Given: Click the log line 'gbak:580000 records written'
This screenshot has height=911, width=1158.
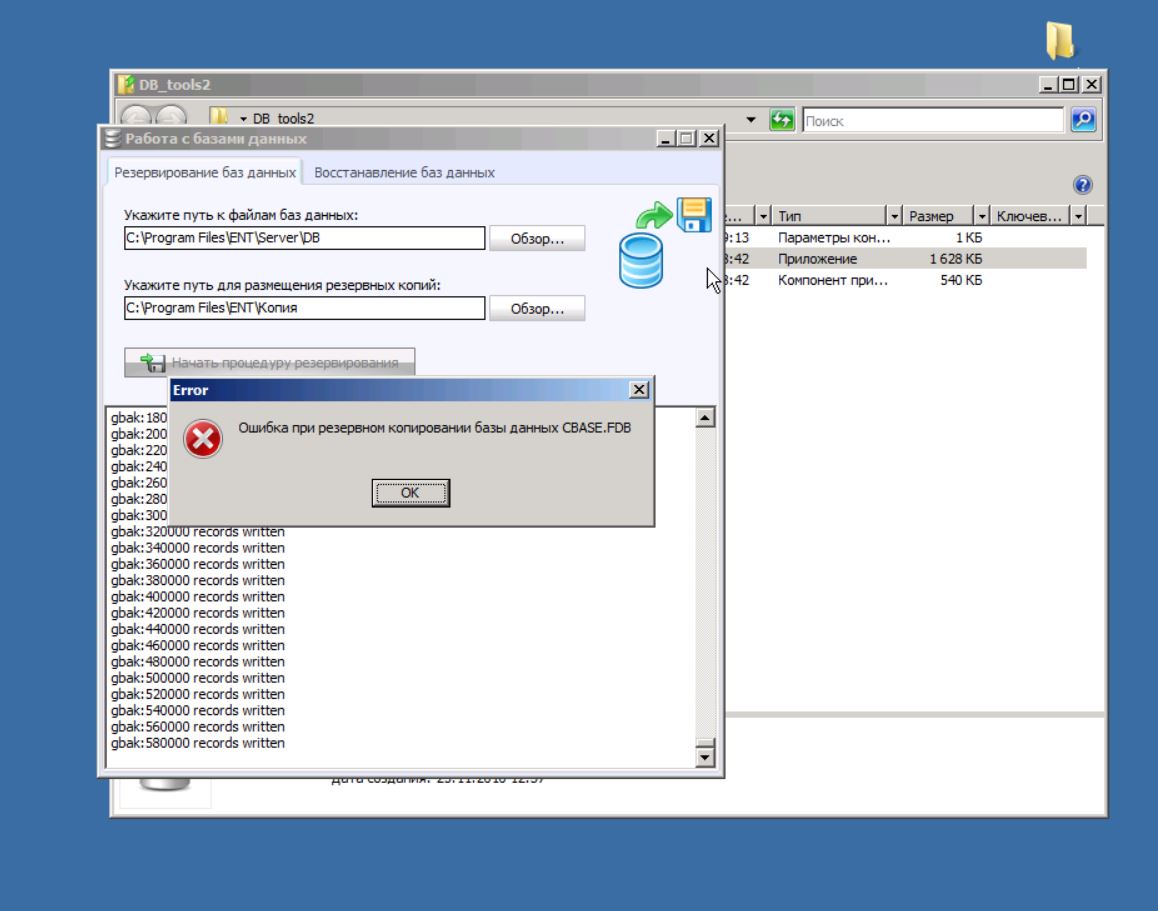Looking at the screenshot, I should 198,743.
